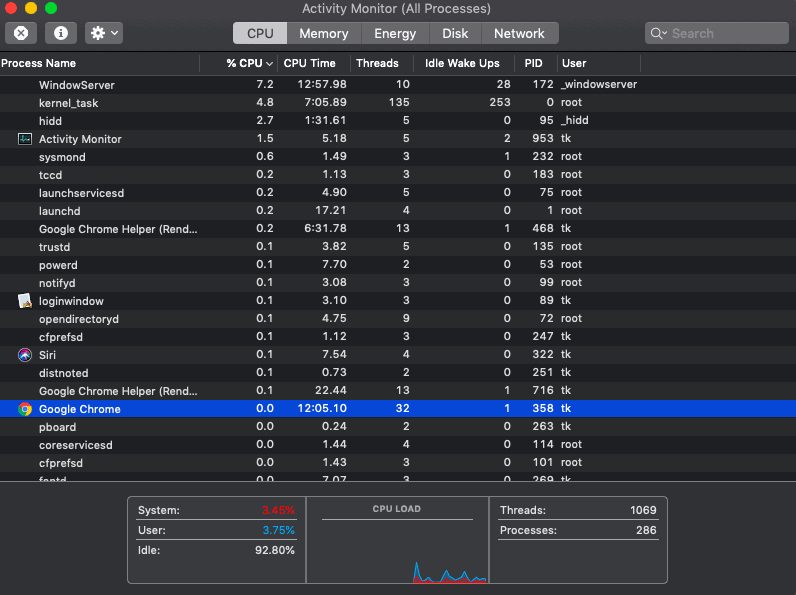This screenshot has height=595, width=796.
Task: Click the _hidd user cell
Action: click(x=575, y=120)
